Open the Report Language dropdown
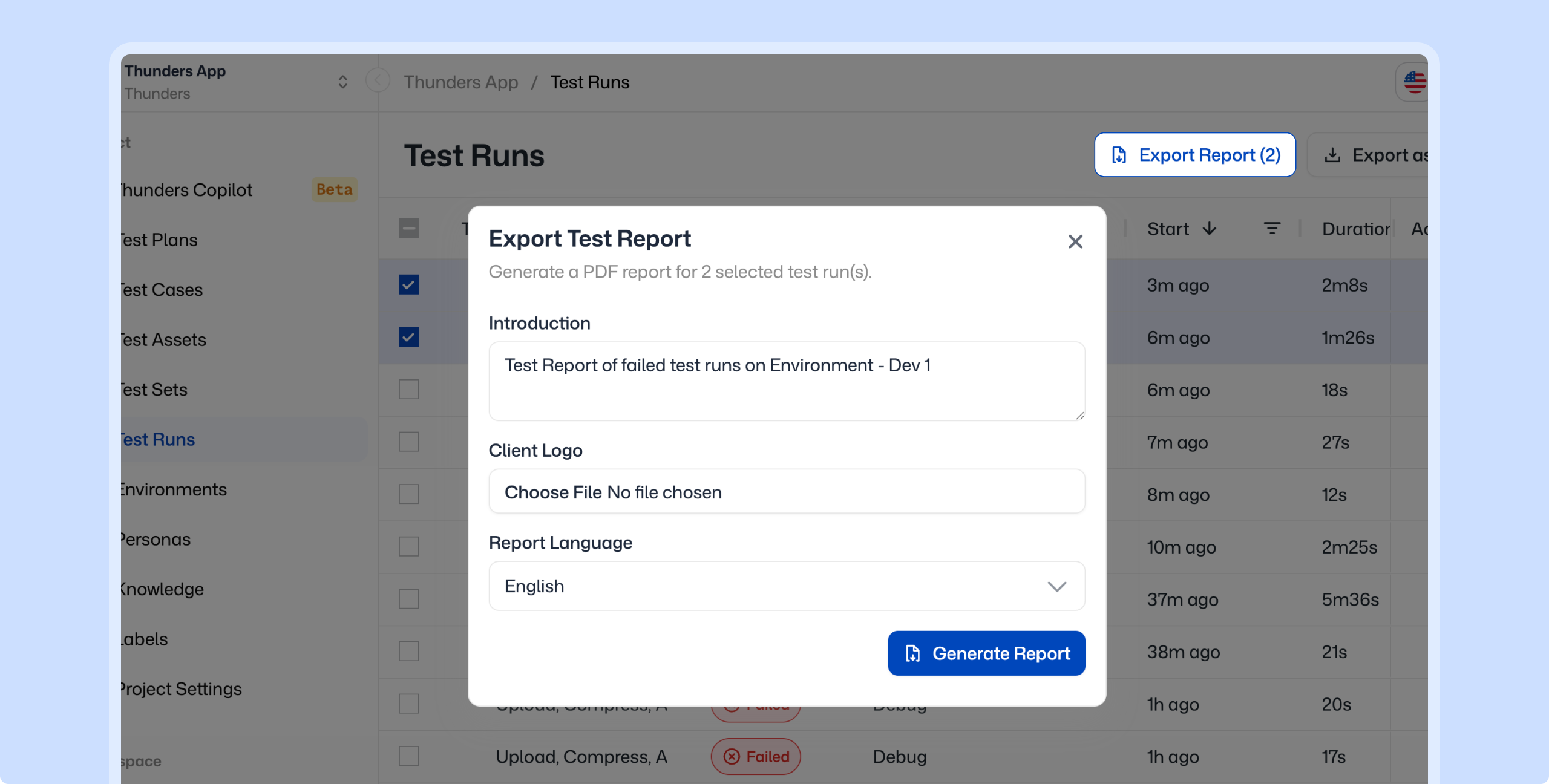1549x784 pixels. click(x=786, y=586)
